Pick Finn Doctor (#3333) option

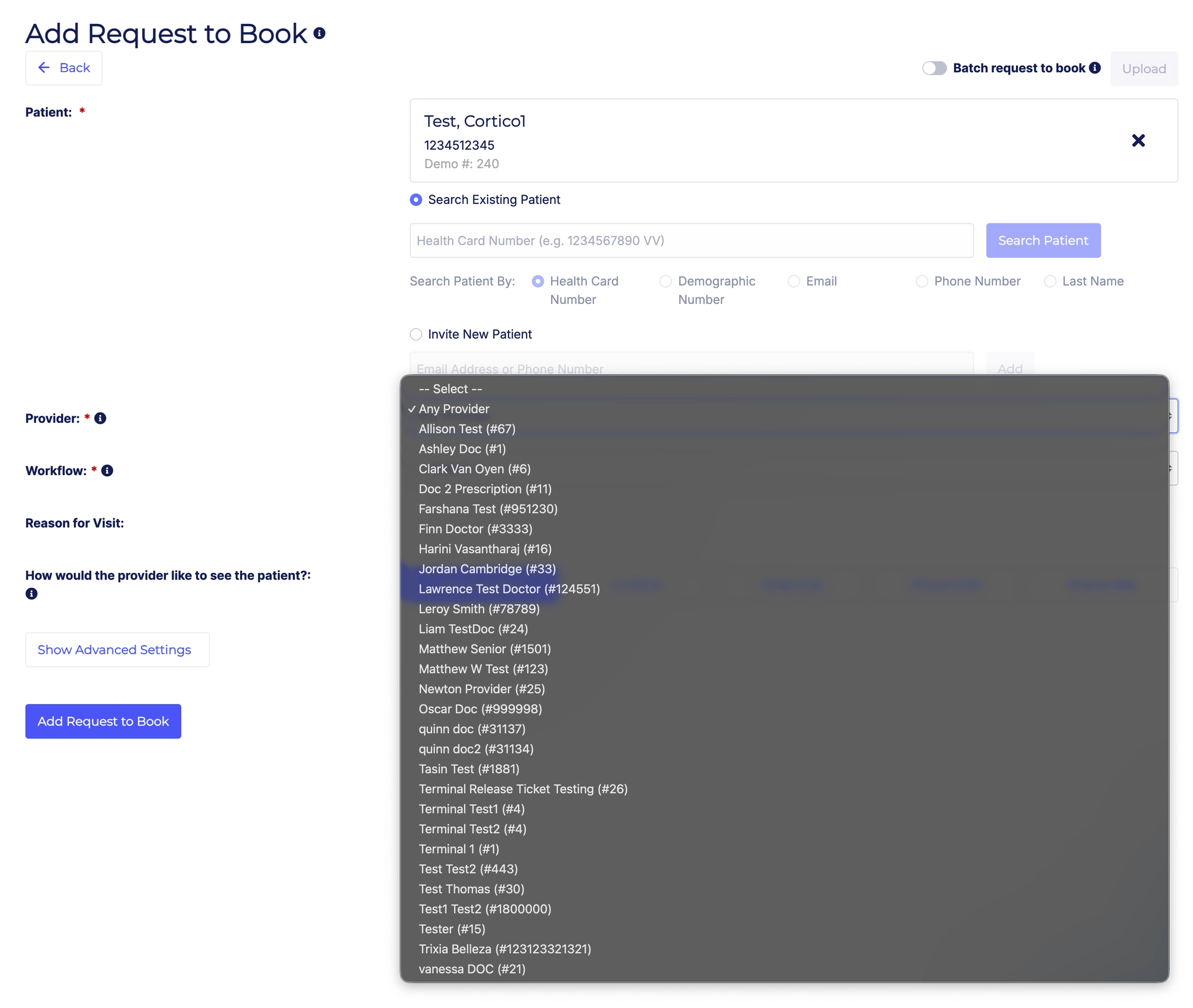click(784, 529)
